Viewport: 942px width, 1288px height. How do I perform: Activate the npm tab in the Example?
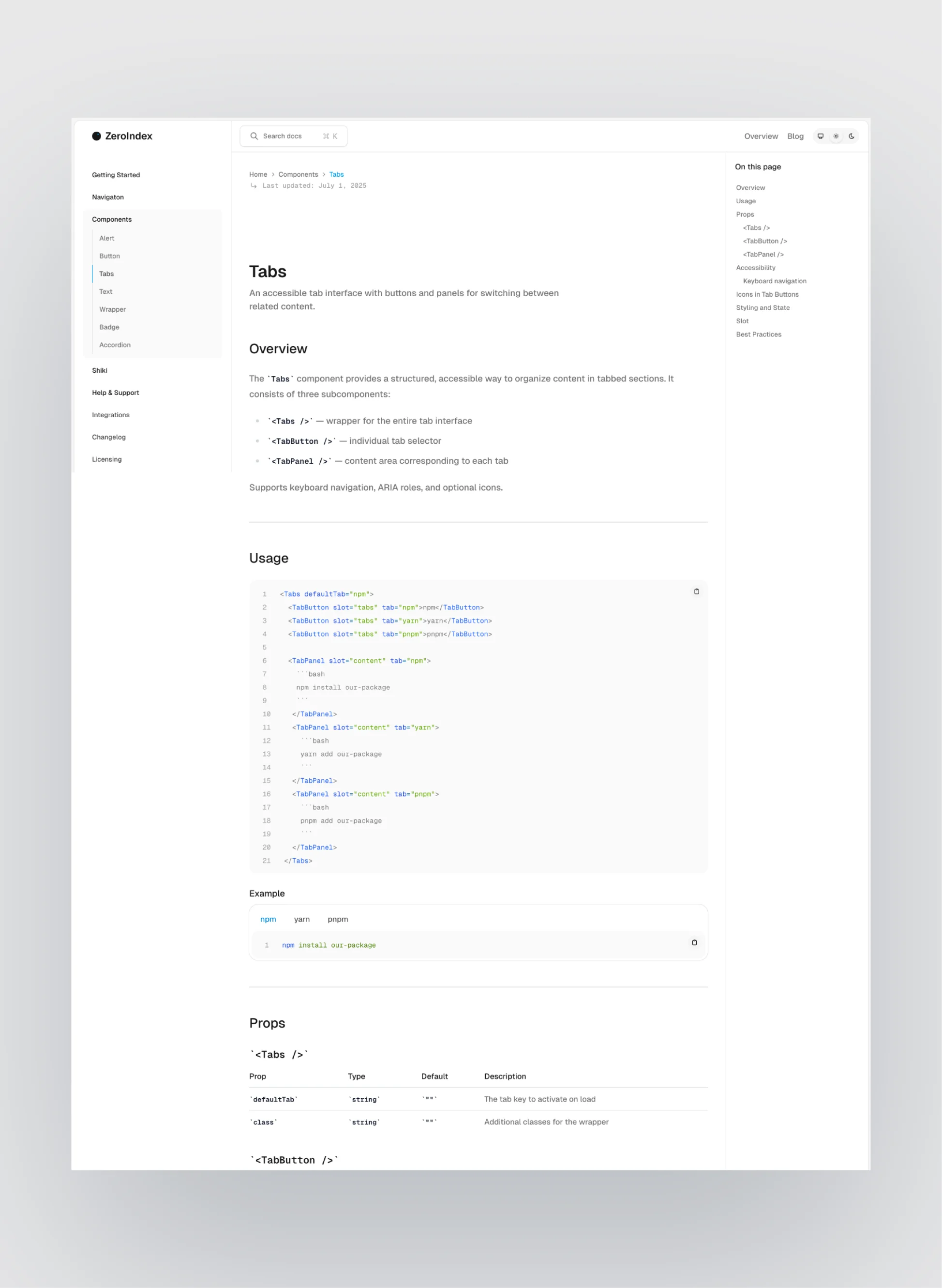268,919
